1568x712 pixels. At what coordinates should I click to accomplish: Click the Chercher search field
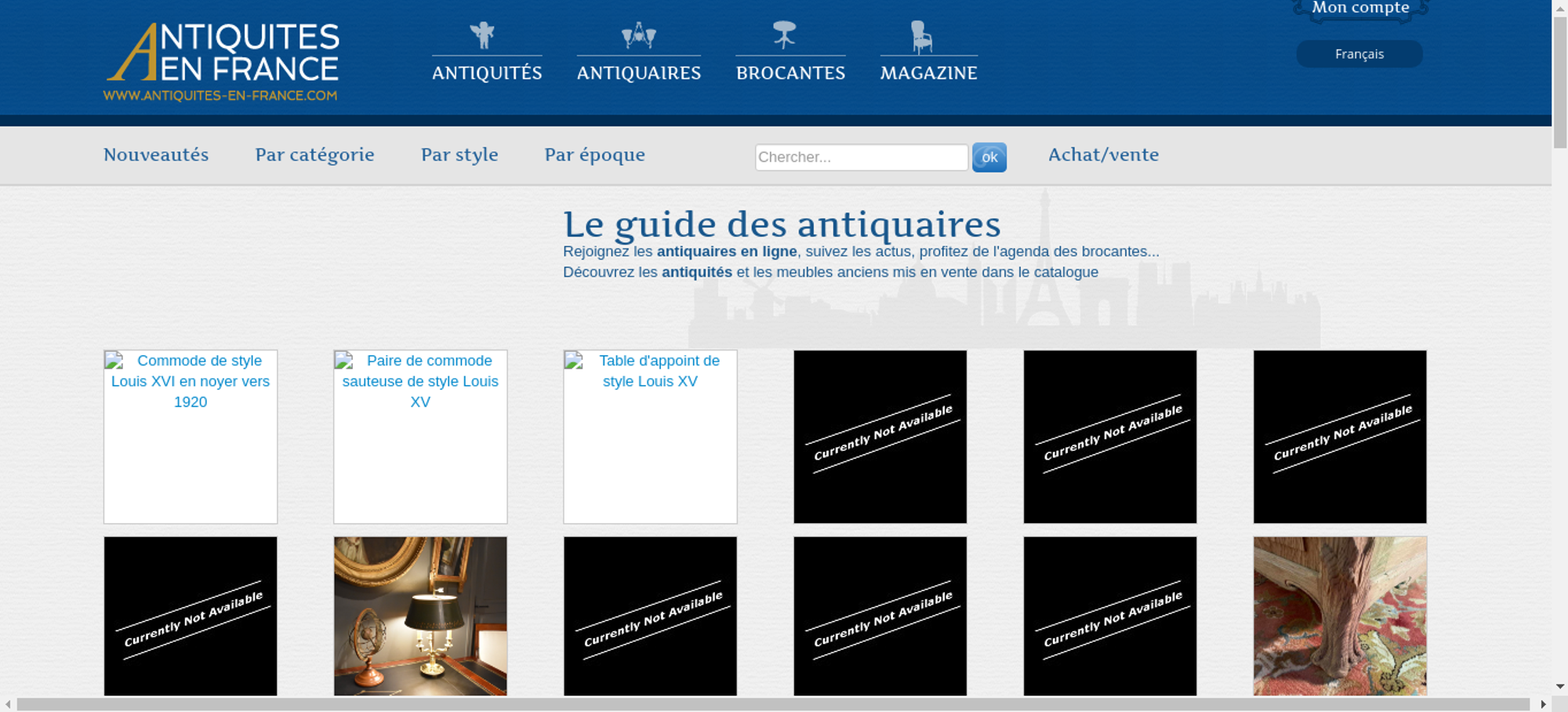click(861, 157)
